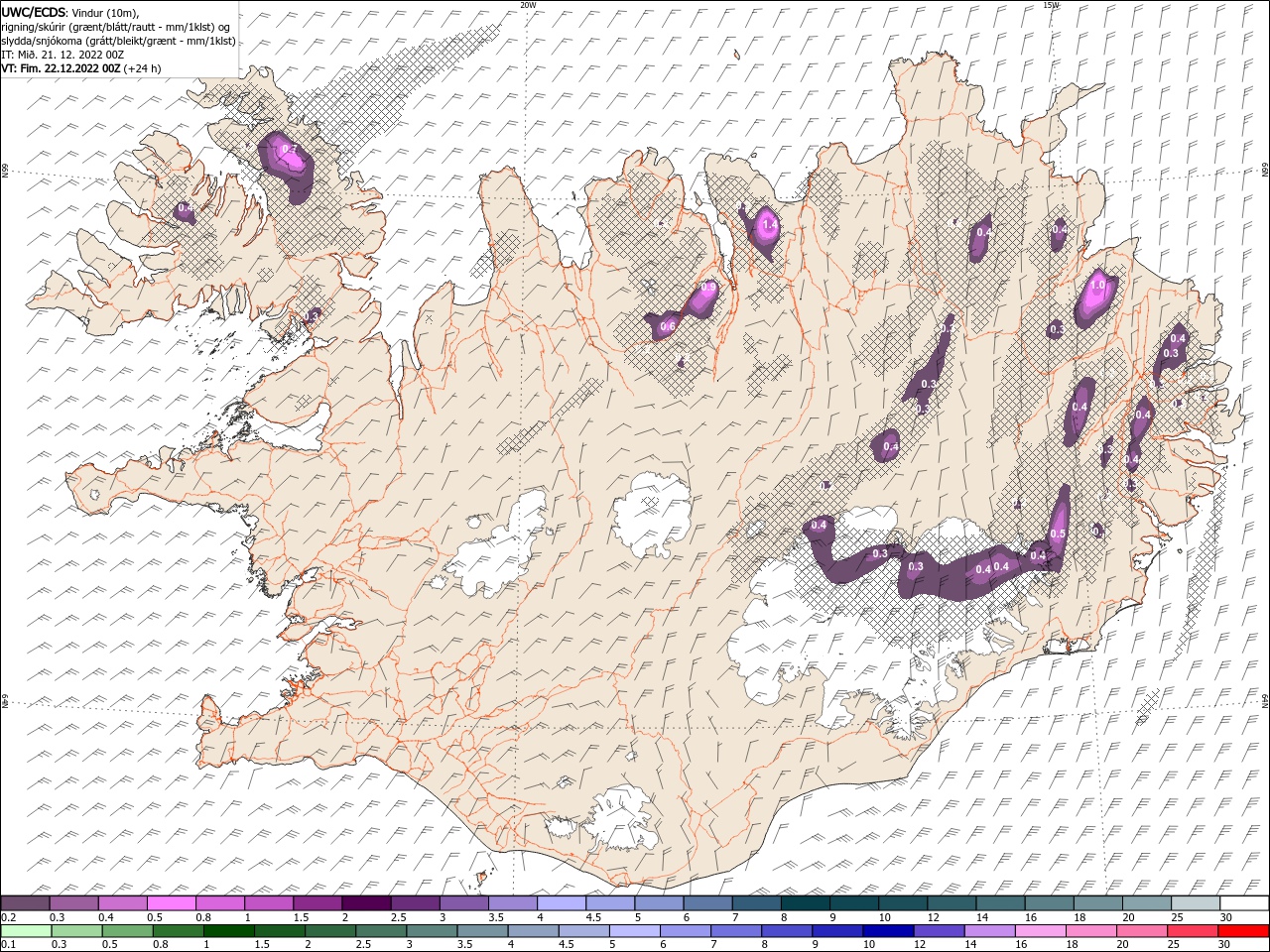
Task: Pick the lower legend swatch between 20 and 25
Action: [1140, 930]
